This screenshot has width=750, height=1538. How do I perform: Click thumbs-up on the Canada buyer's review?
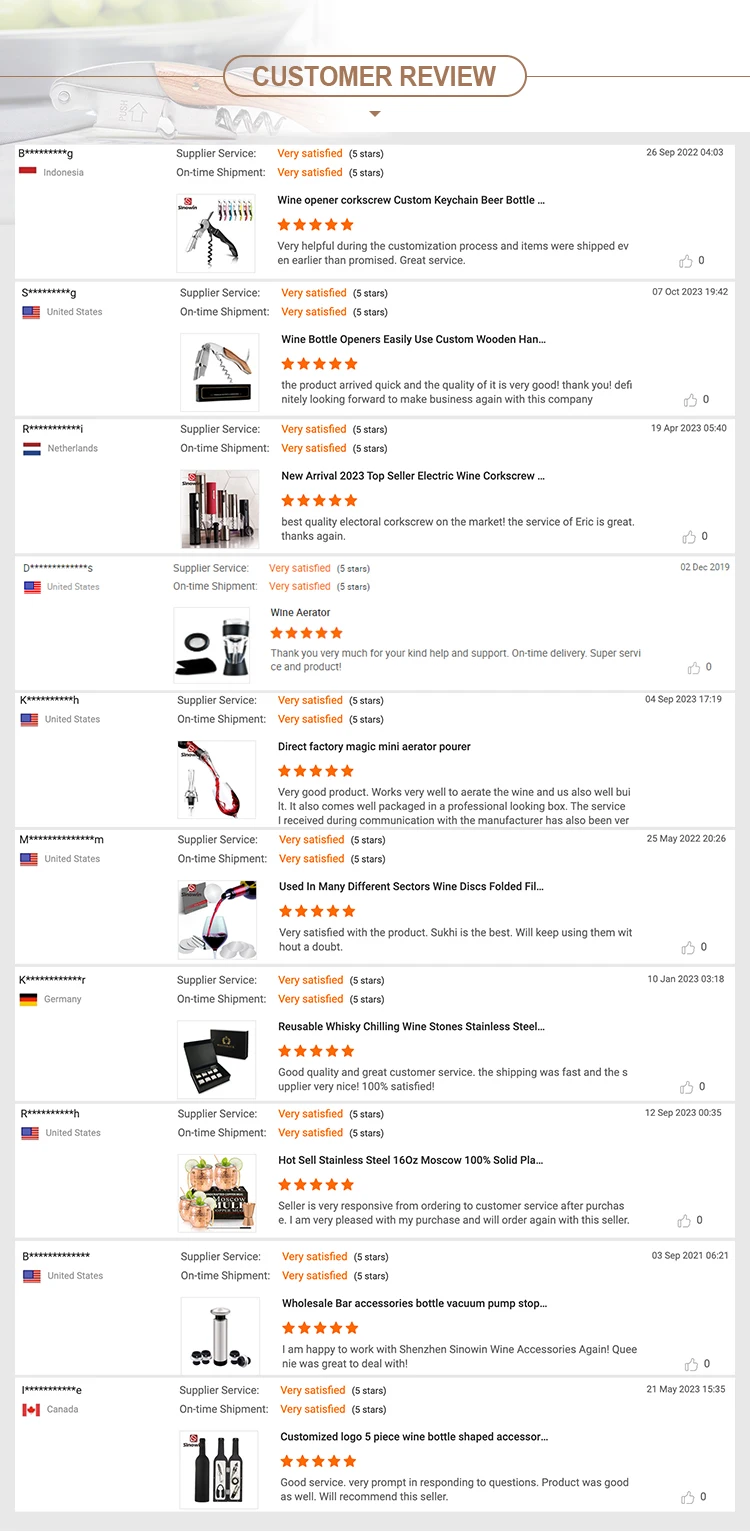coord(689,1498)
